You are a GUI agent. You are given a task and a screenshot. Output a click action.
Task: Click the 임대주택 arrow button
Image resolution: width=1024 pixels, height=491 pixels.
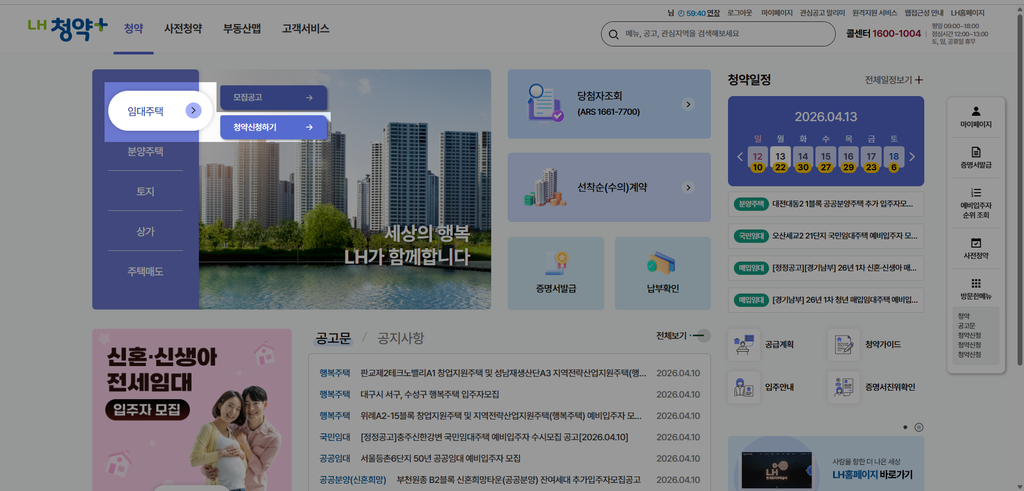[193, 111]
